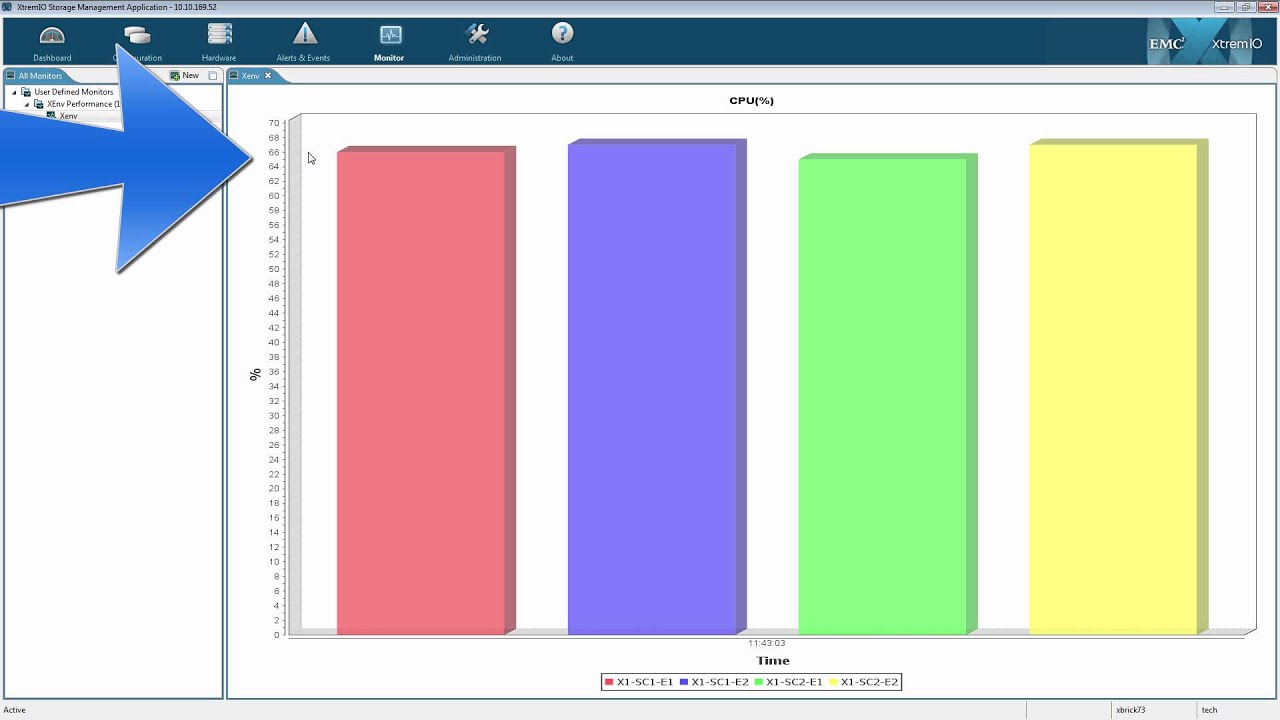This screenshot has height=720, width=1280.
Task: Collapse the XEnv Performance node
Action: 27,104
